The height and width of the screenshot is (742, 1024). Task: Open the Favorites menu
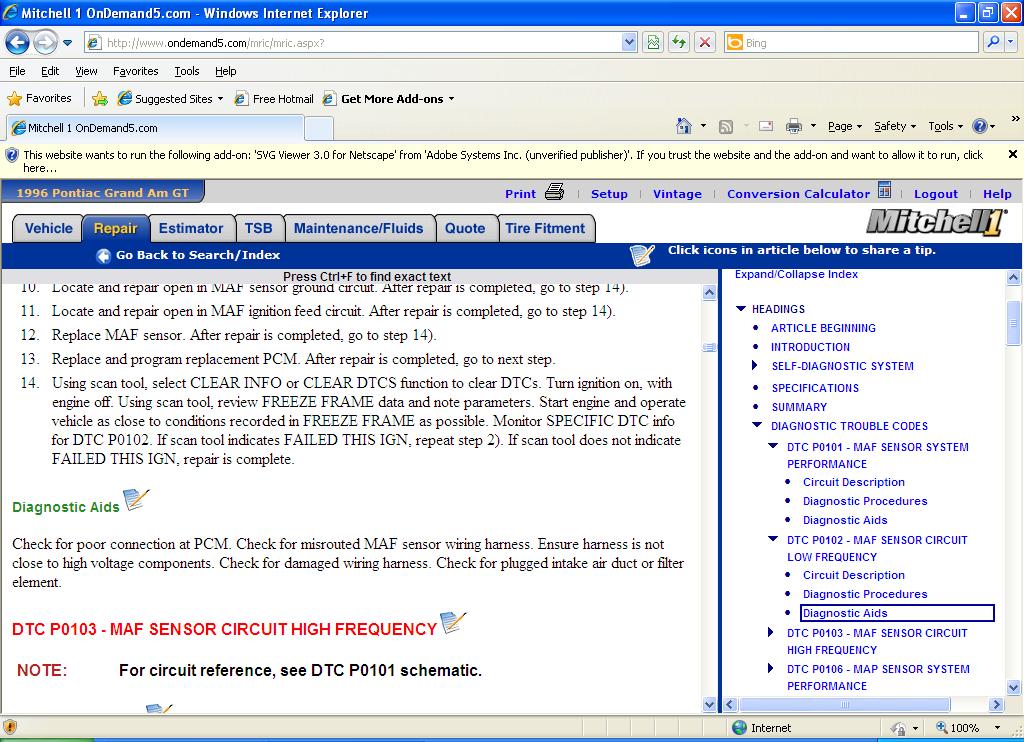[135, 71]
